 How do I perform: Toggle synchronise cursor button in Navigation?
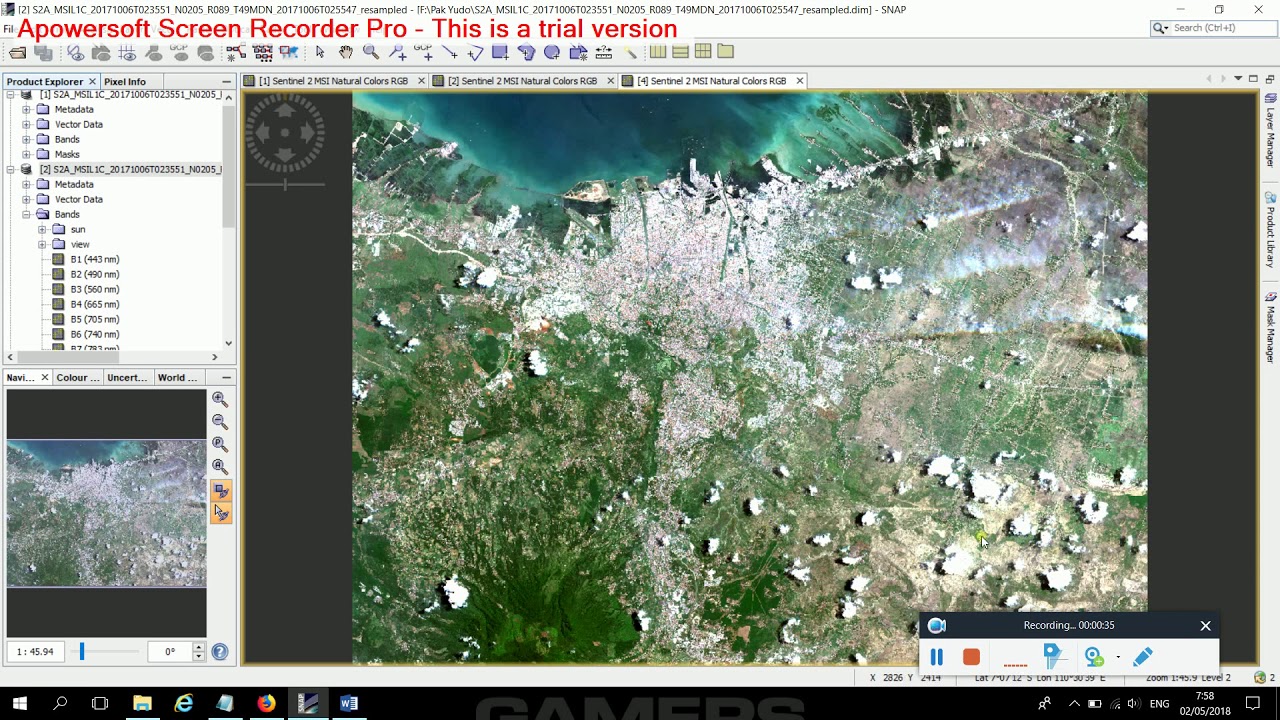[x=221, y=513]
